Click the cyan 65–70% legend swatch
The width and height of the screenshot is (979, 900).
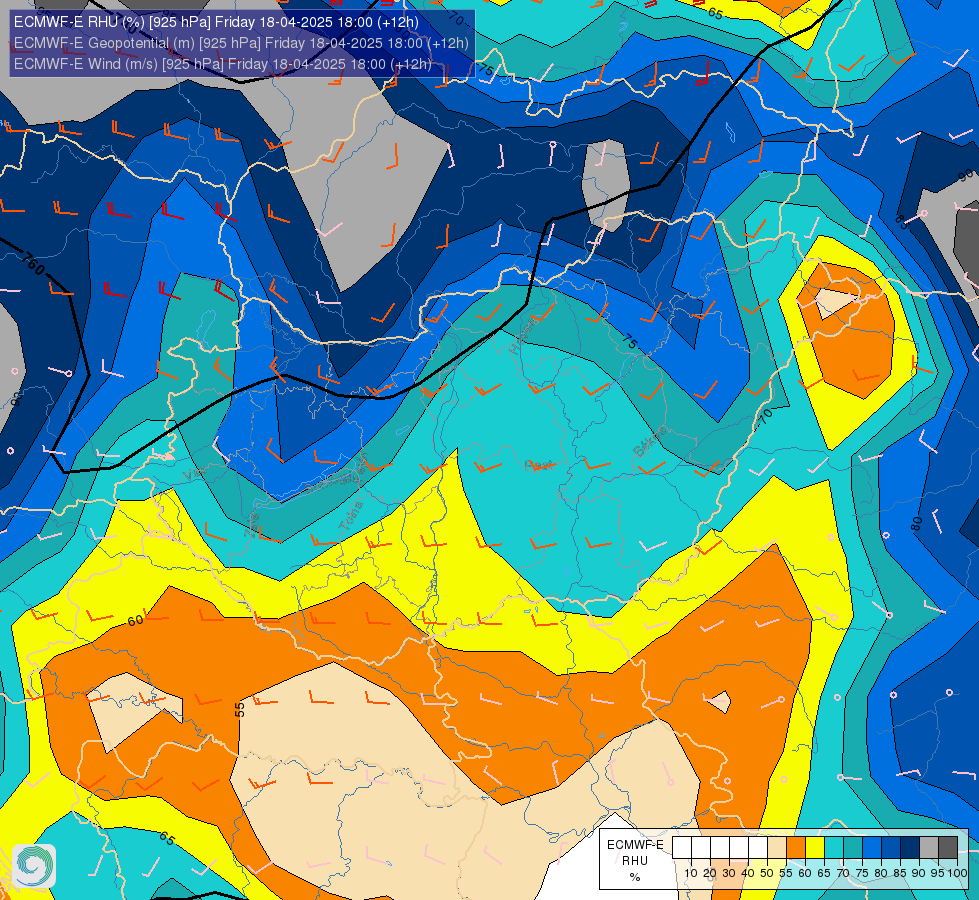(834, 847)
